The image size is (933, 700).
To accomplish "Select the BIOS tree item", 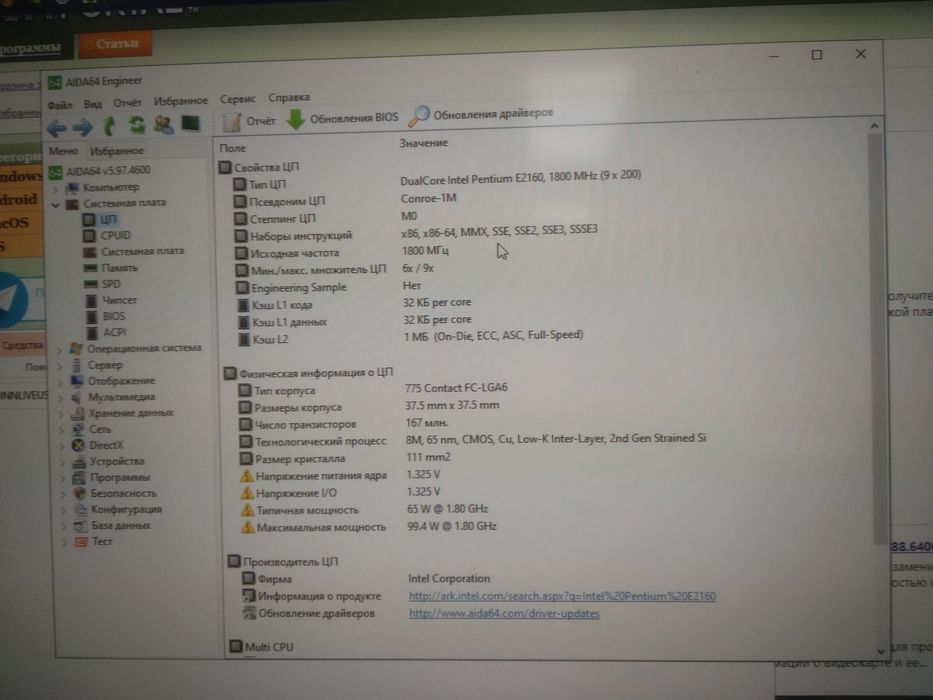I will coord(106,317).
